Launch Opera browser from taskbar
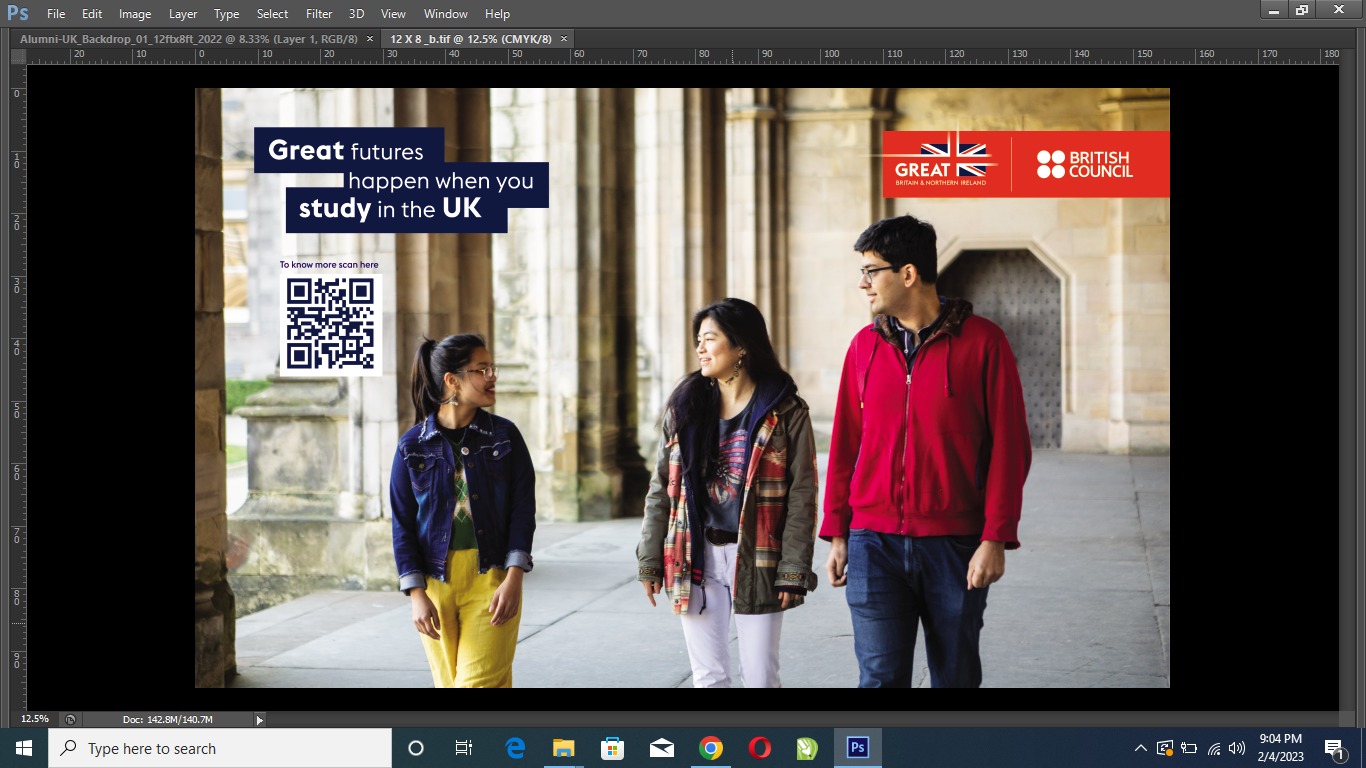The width and height of the screenshot is (1366, 768). click(x=760, y=748)
